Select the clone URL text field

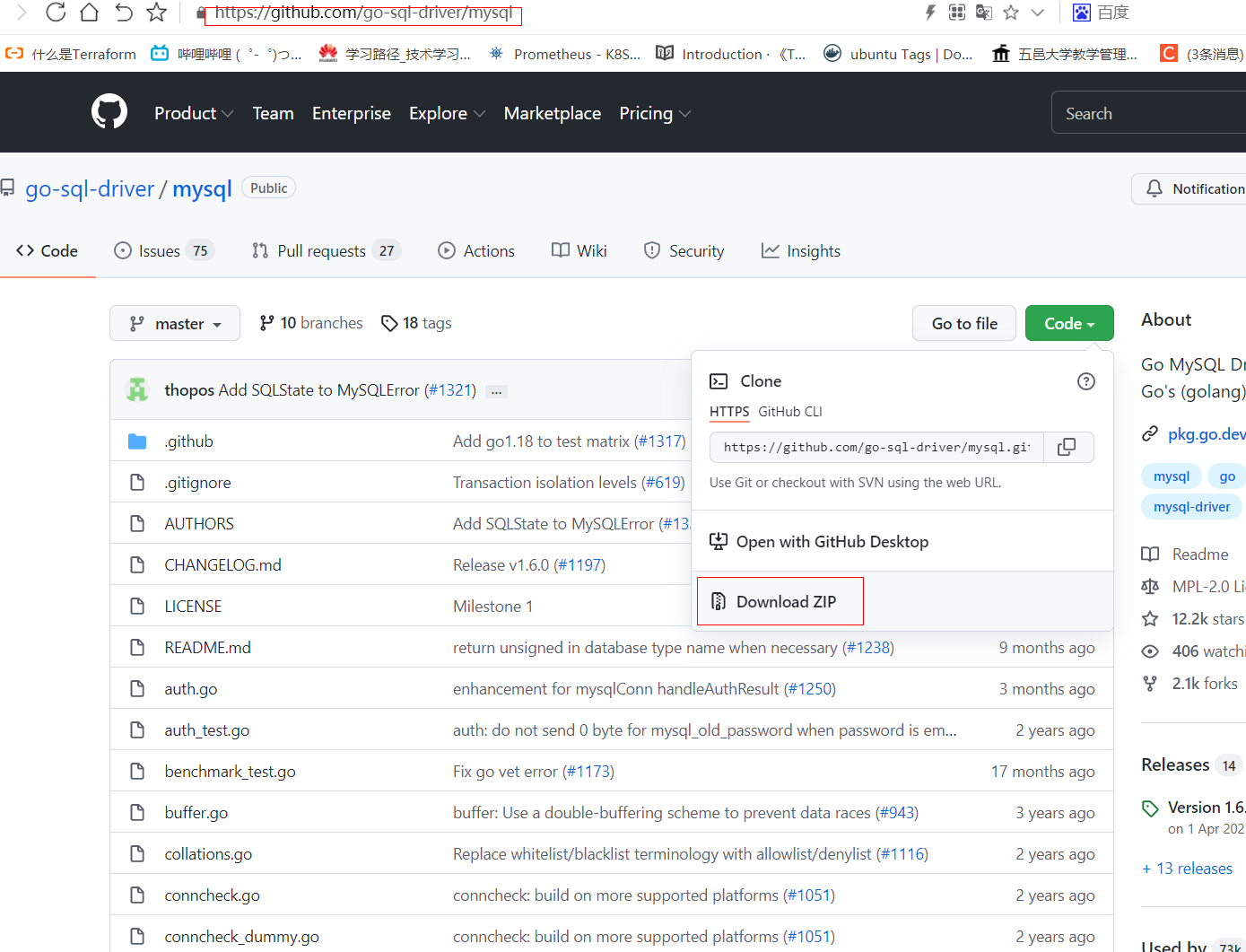876,447
